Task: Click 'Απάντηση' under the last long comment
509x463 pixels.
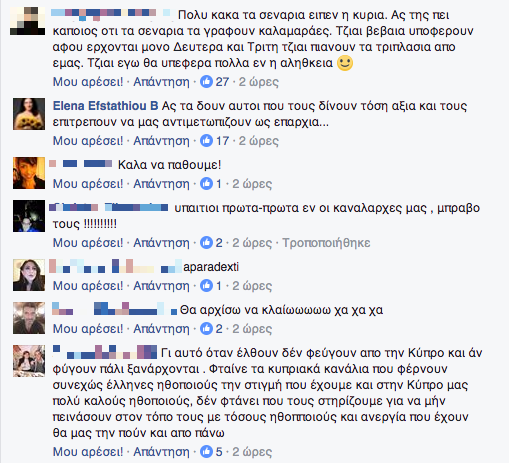Action: tap(161, 452)
